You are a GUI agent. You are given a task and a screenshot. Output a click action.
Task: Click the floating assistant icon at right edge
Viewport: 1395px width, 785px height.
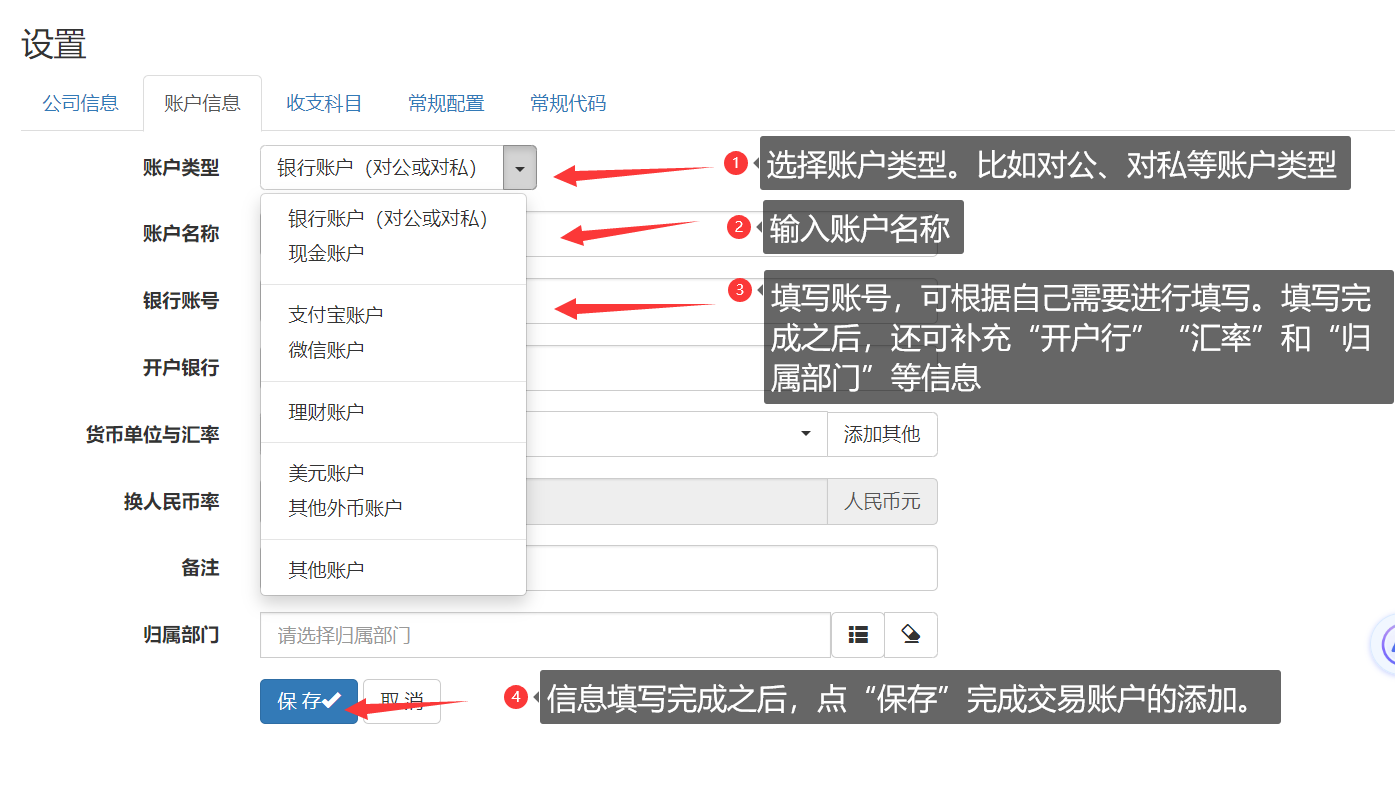pyautogui.click(x=1386, y=645)
